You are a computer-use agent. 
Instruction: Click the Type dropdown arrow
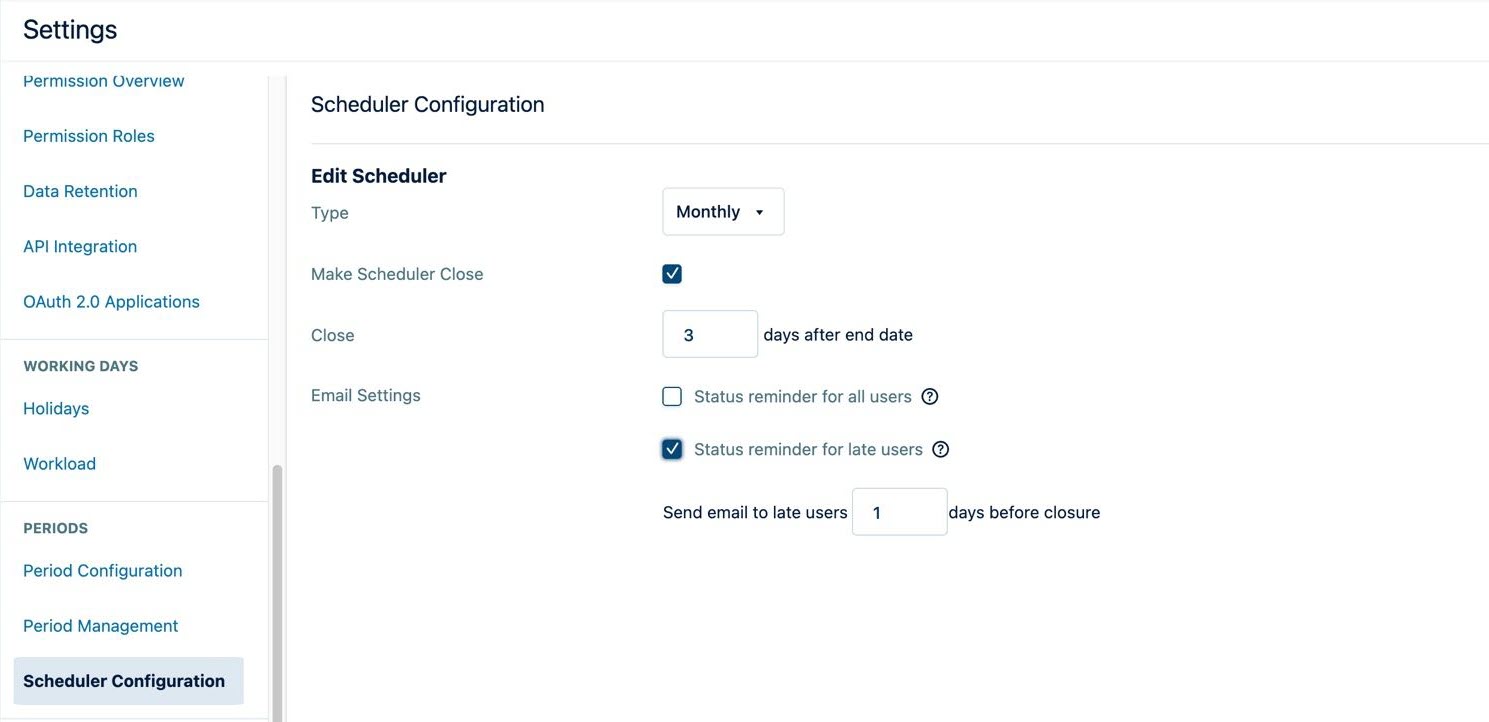758,212
